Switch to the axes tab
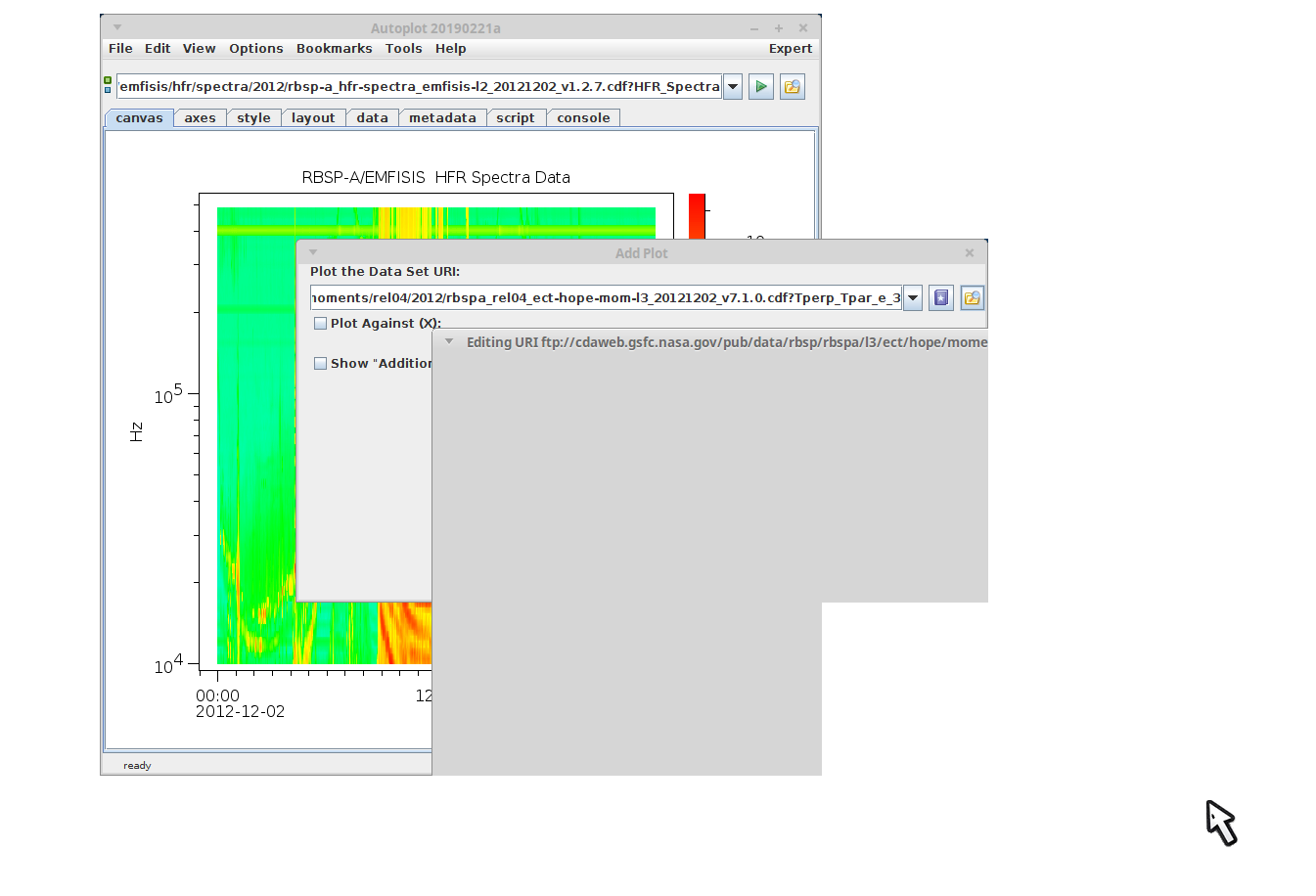Image resolution: width=1316 pixels, height=896 pixels. point(200,118)
